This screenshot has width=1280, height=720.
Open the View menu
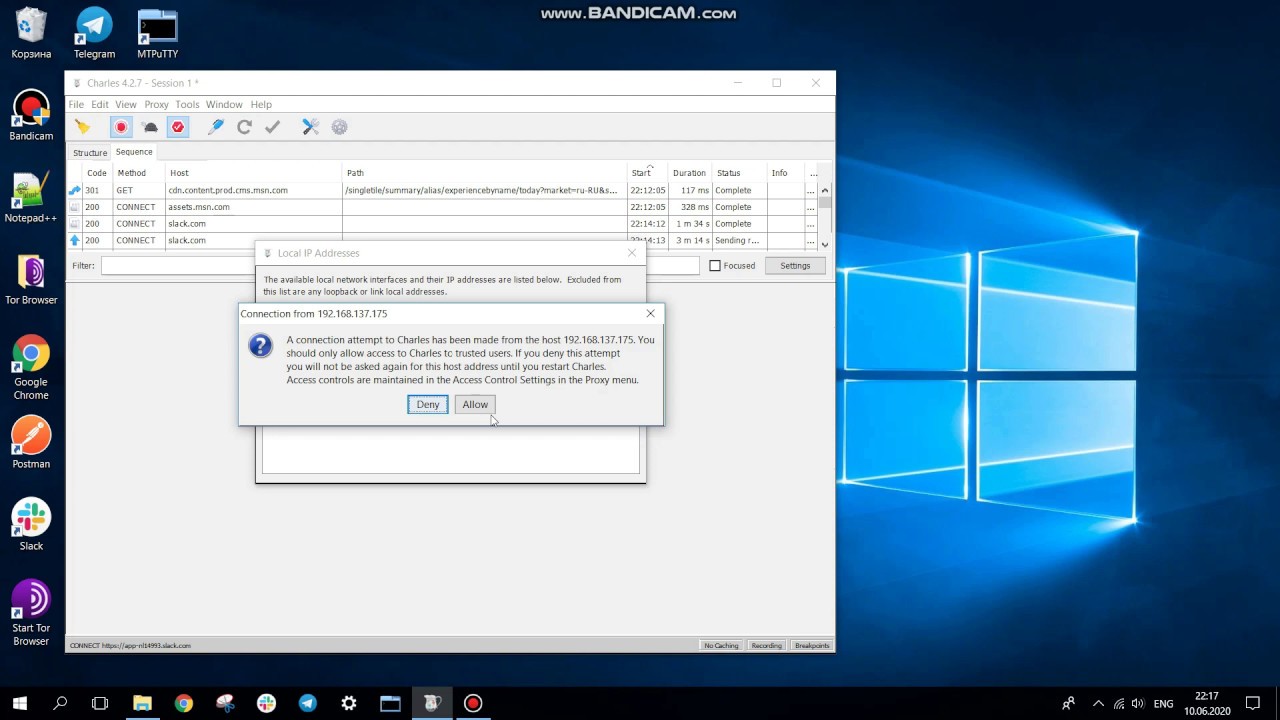[x=126, y=104]
